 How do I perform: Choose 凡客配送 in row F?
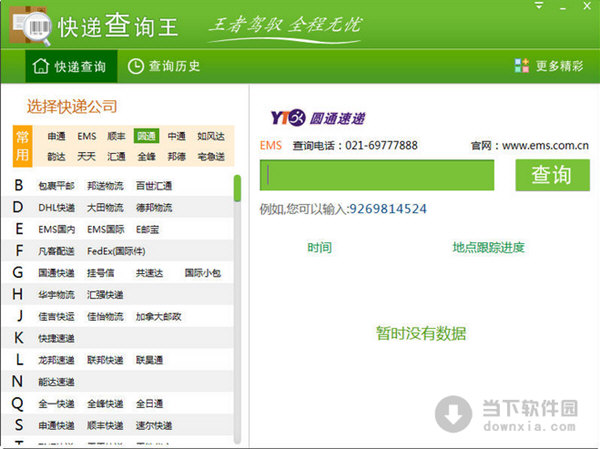click(56, 251)
